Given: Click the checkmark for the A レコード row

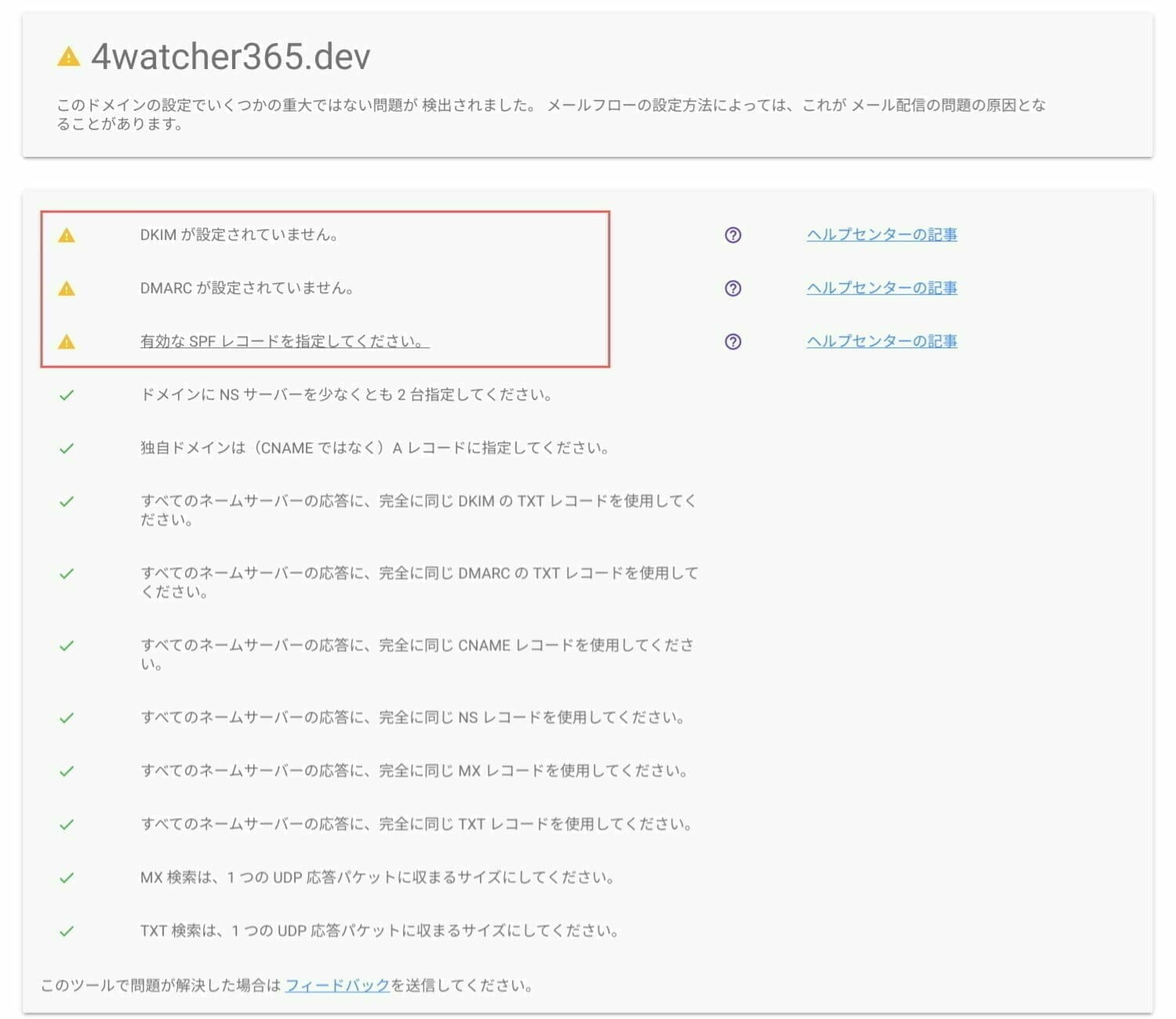Looking at the screenshot, I should pos(67,448).
